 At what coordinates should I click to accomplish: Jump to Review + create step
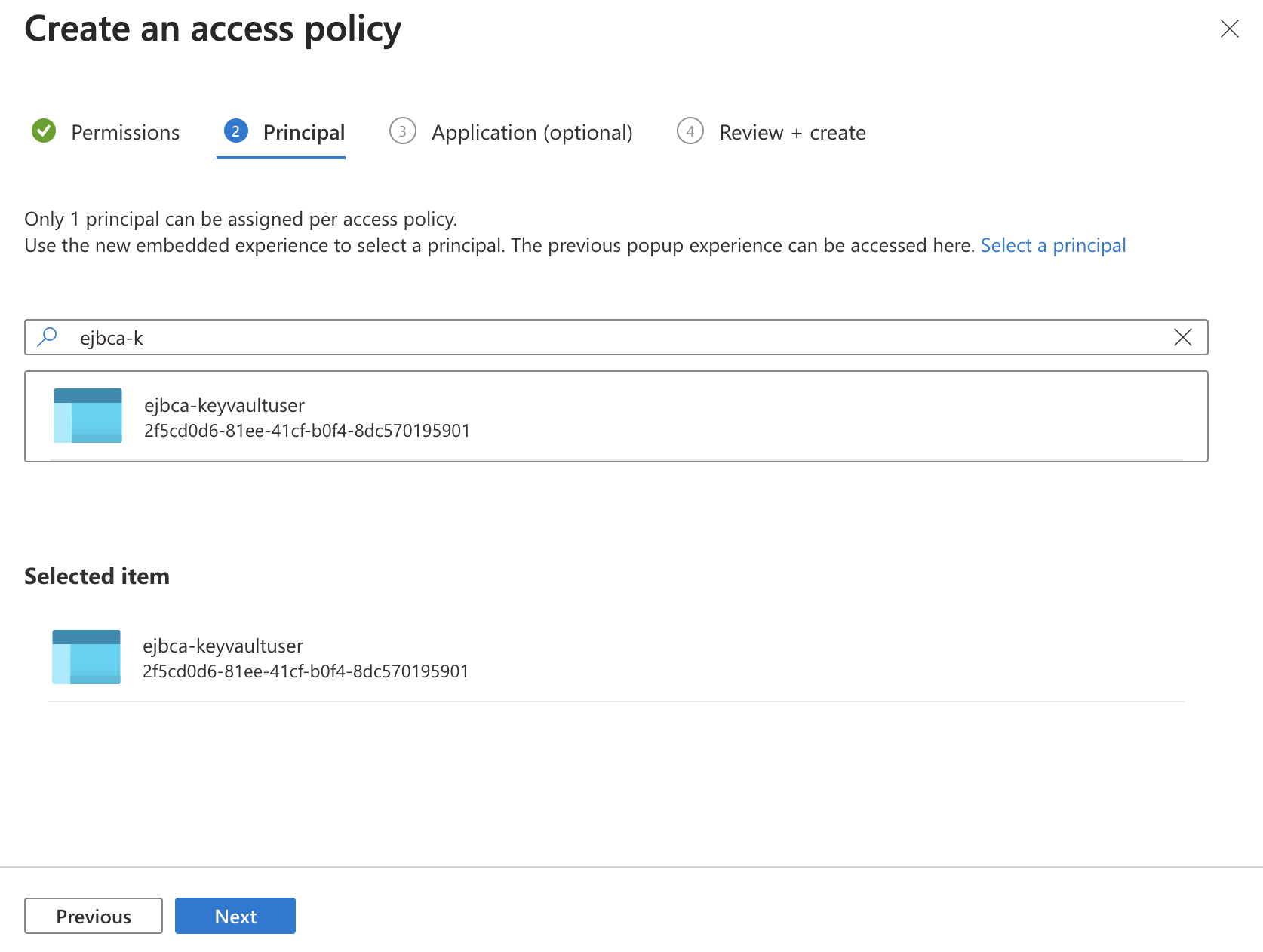pyautogui.click(x=792, y=133)
